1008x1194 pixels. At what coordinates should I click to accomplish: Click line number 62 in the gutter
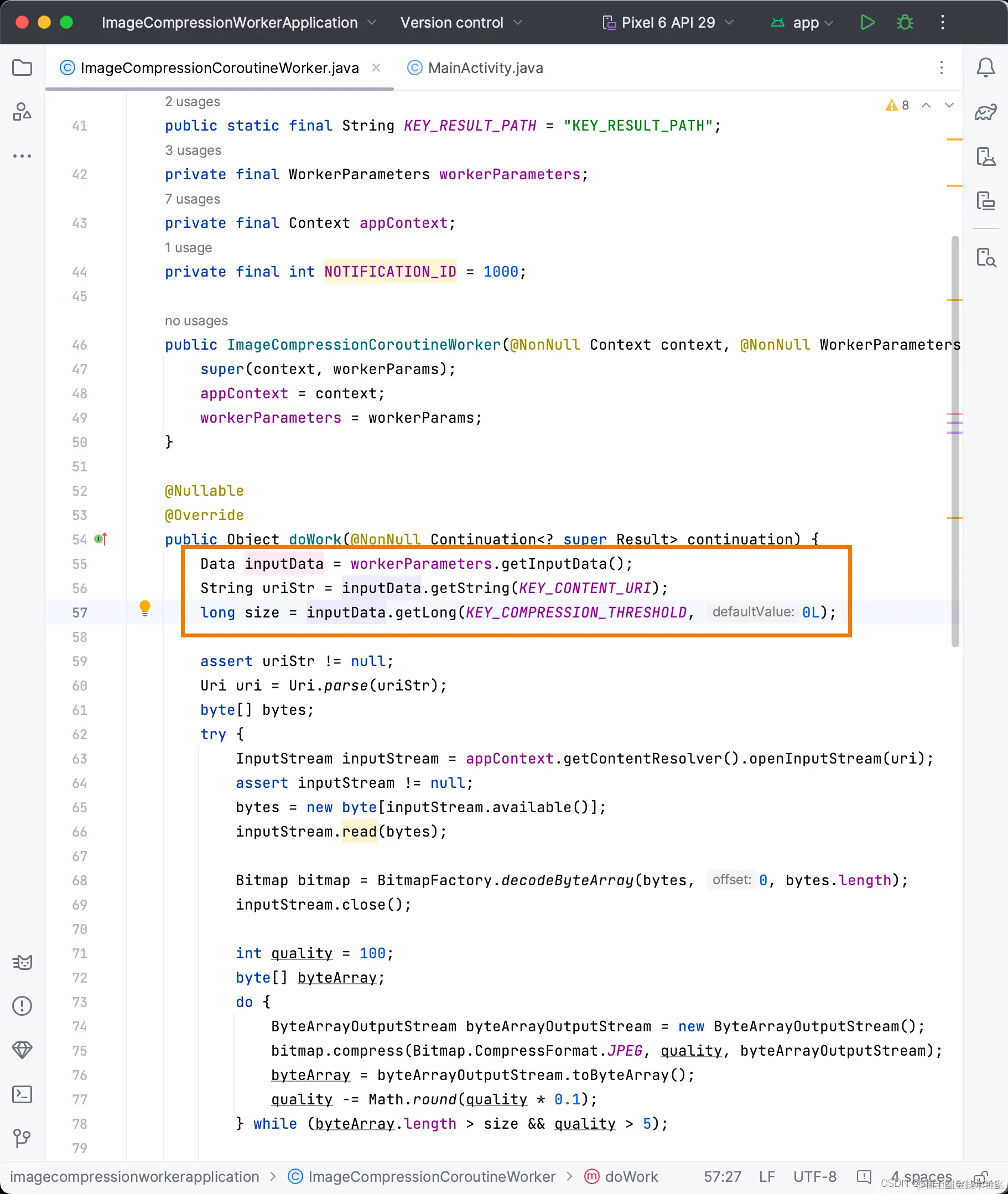[x=80, y=734]
